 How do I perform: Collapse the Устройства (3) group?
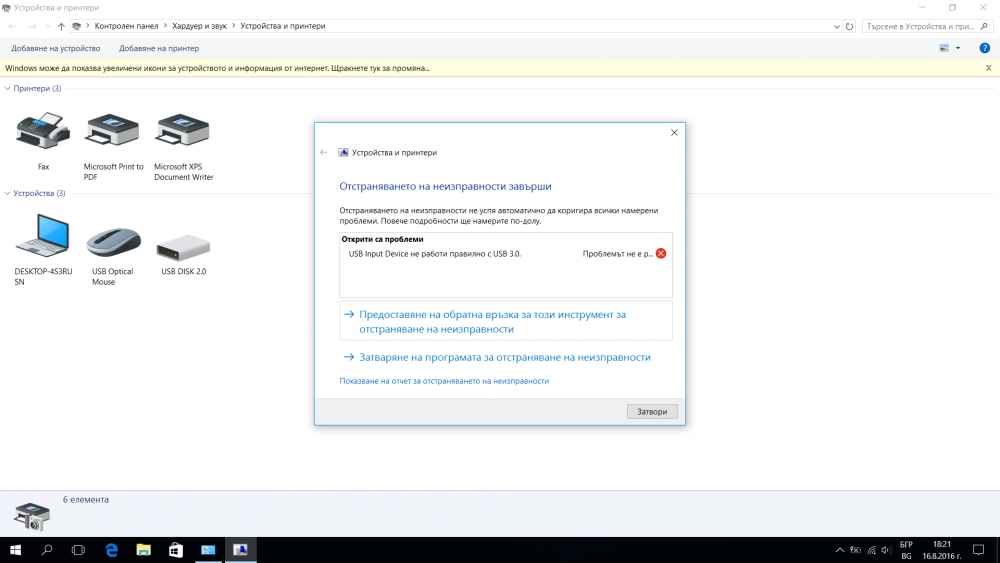(x=8, y=193)
